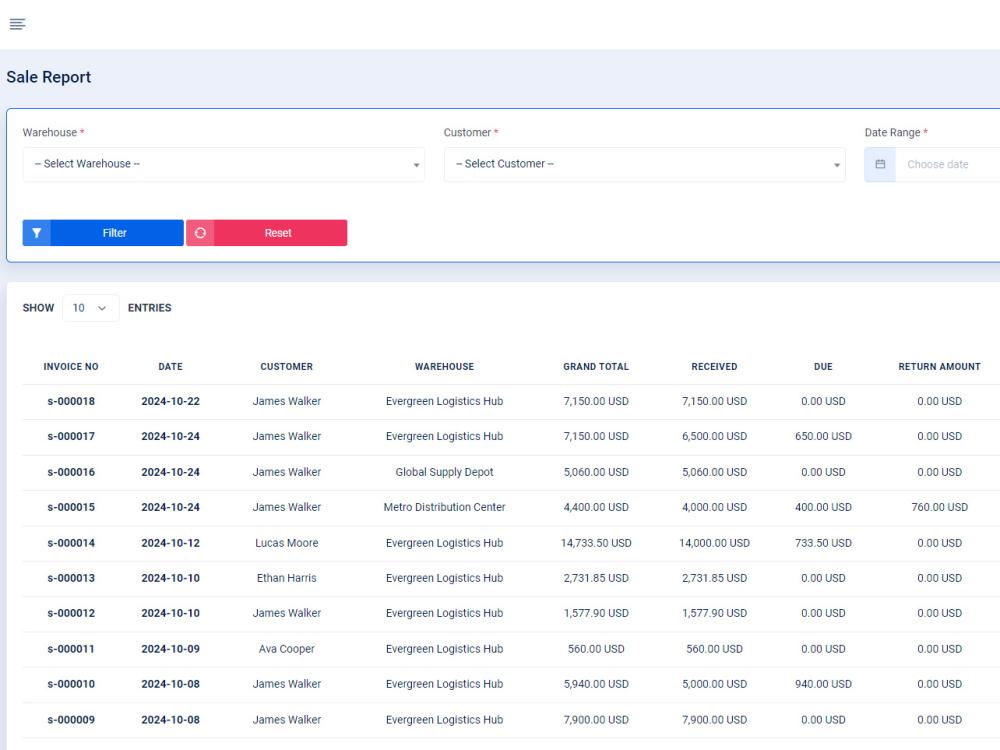The height and width of the screenshot is (750, 1000).
Task: Click the Sale Report page title
Action: pos(48,77)
